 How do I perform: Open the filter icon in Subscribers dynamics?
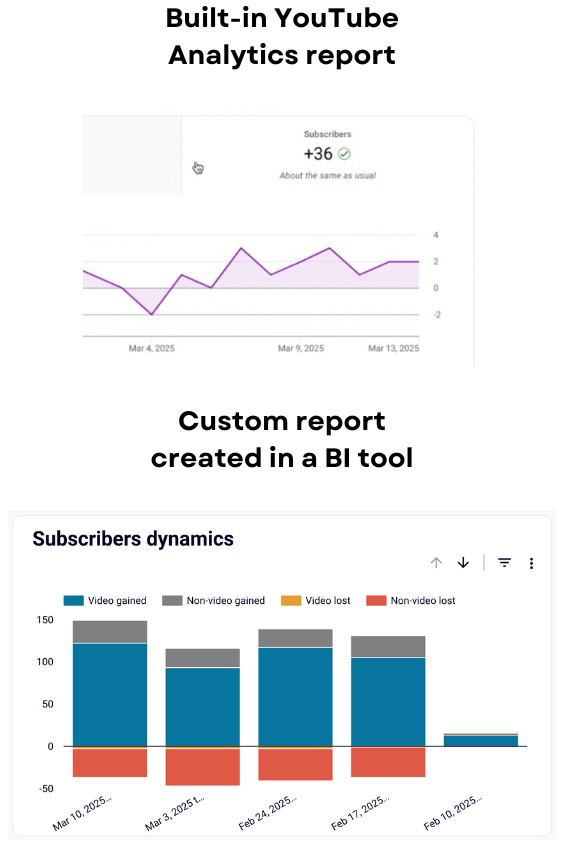[504, 563]
